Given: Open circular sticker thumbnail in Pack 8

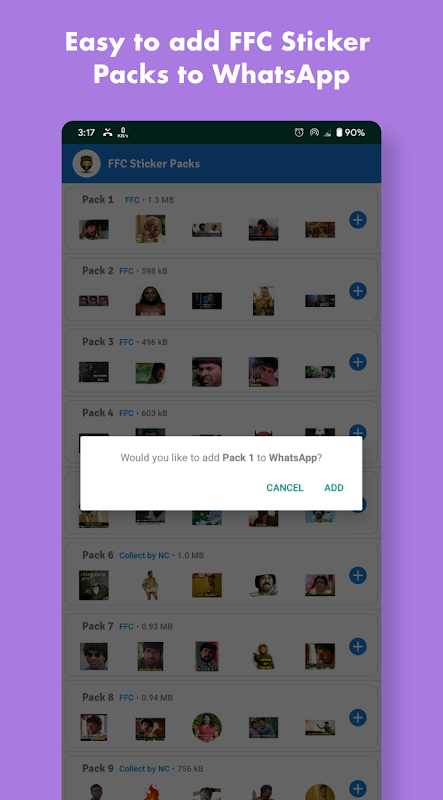Looking at the screenshot, I should tap(207, 727).
